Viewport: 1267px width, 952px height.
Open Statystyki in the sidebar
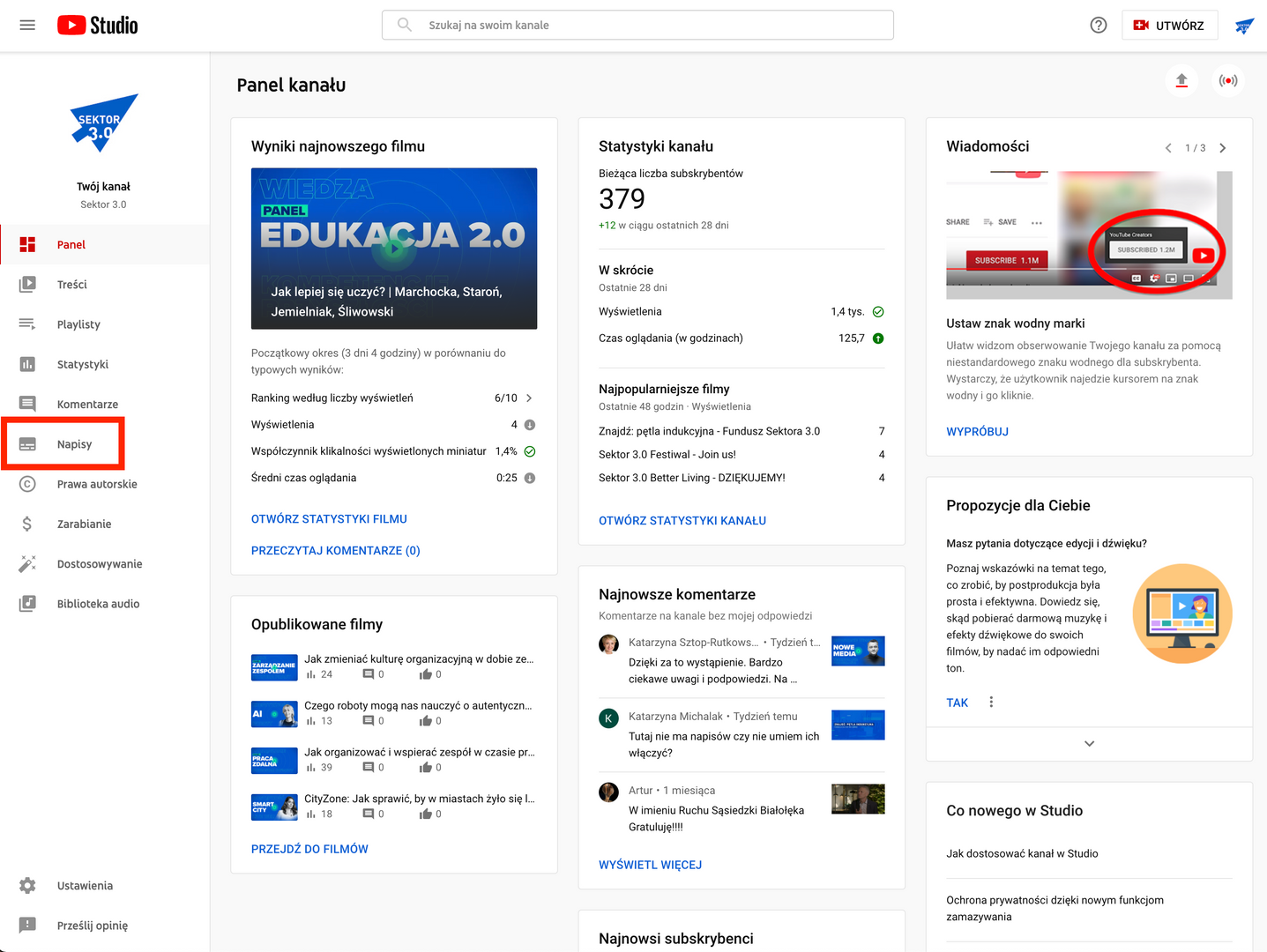point(82,364)
